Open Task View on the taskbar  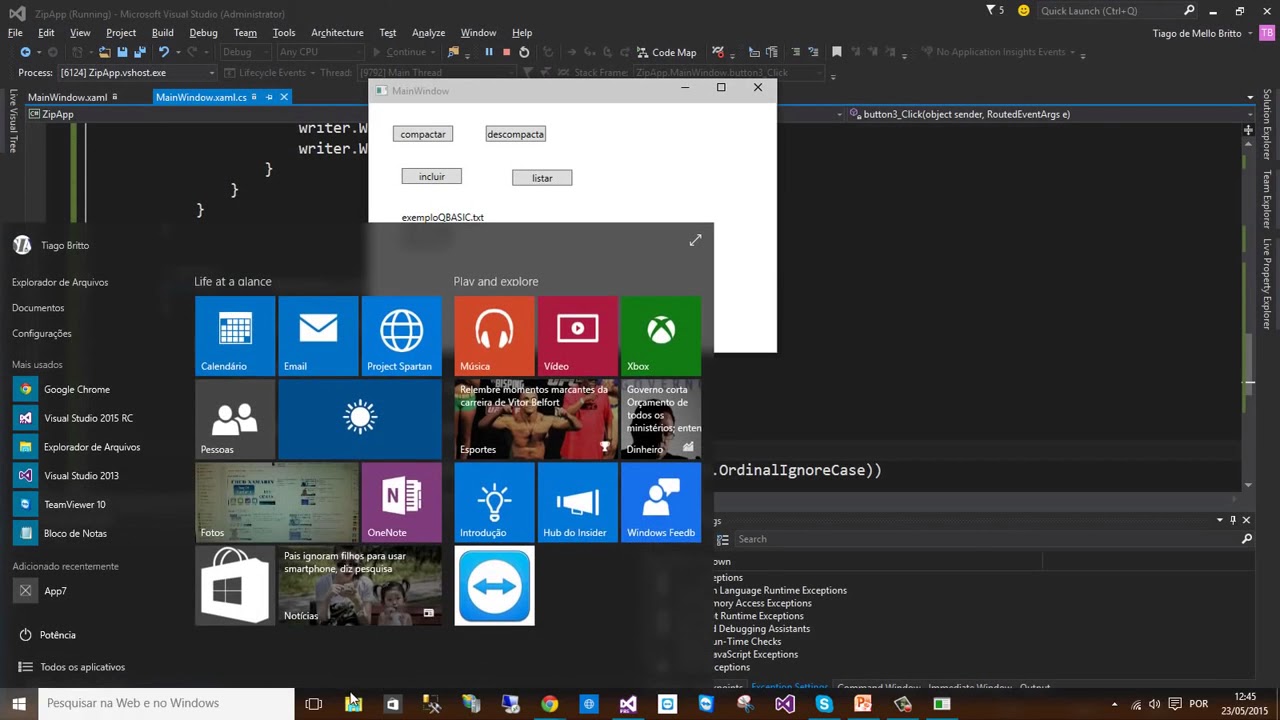pyautogui.click(x=314, y=704)
